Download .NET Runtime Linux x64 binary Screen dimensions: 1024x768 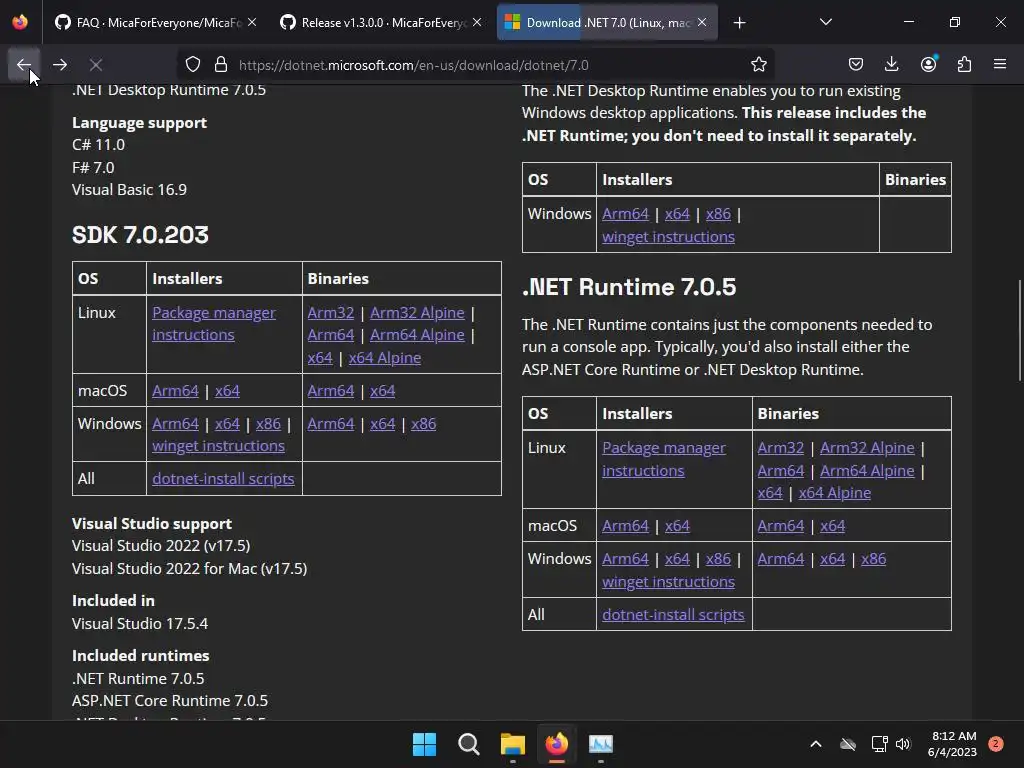point(770,493)
